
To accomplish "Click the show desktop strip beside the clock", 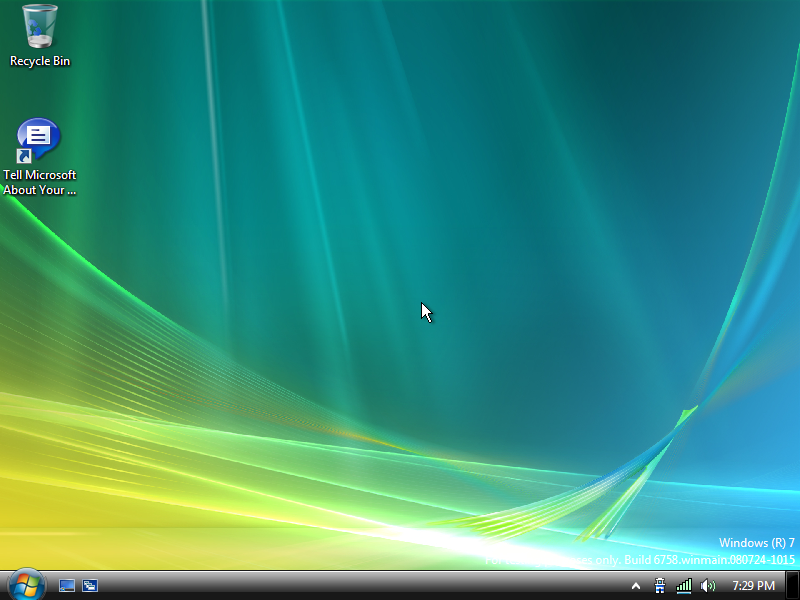I will 792,585.
